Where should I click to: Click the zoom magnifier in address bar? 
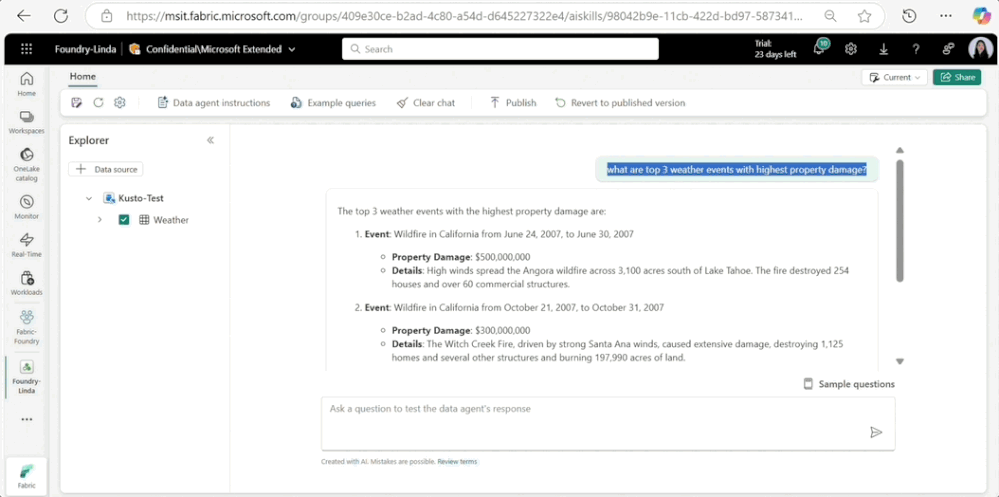pyautogui.click(x=830, y=16)
